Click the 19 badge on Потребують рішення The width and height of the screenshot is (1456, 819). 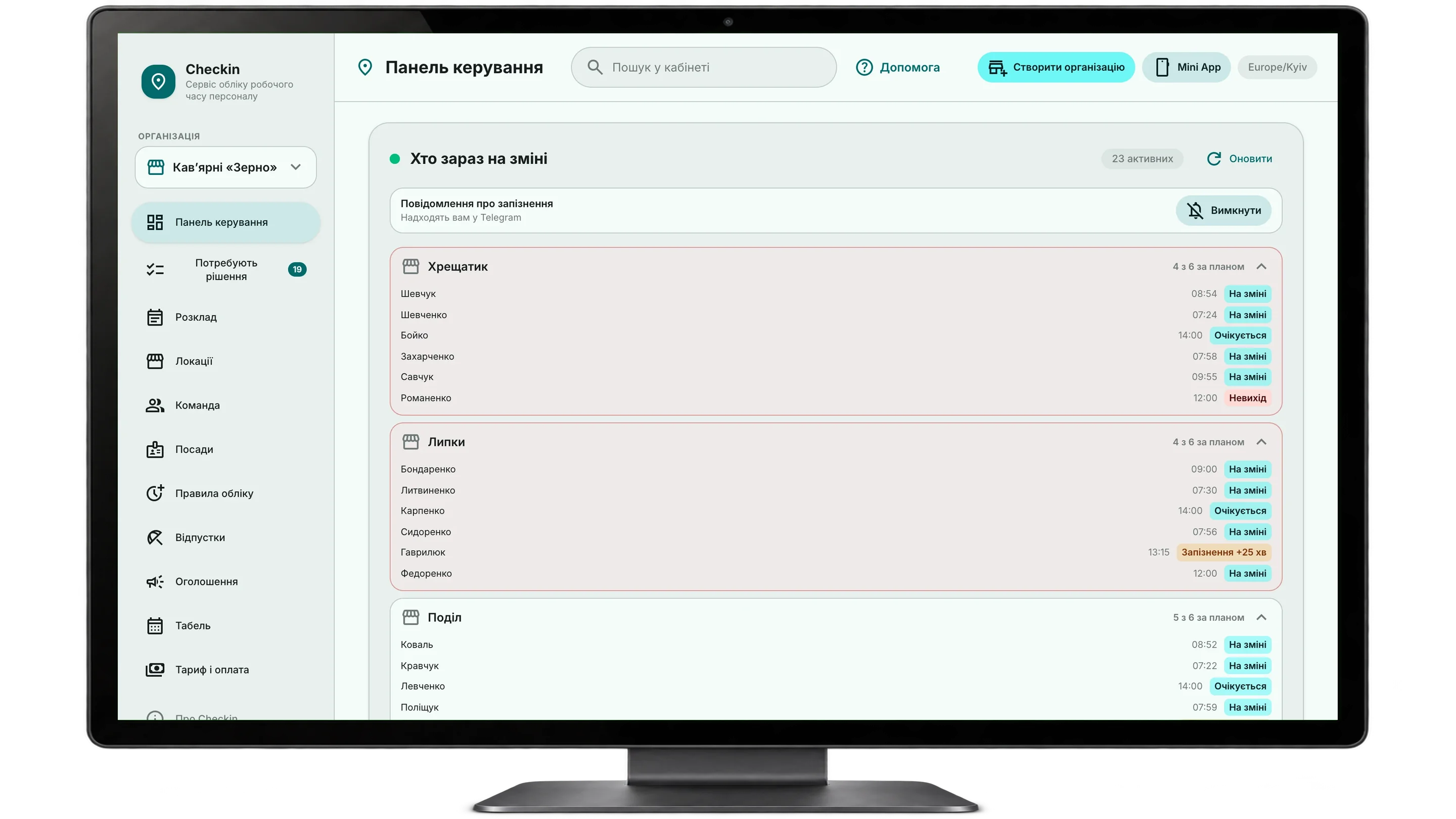pos(297,269)
